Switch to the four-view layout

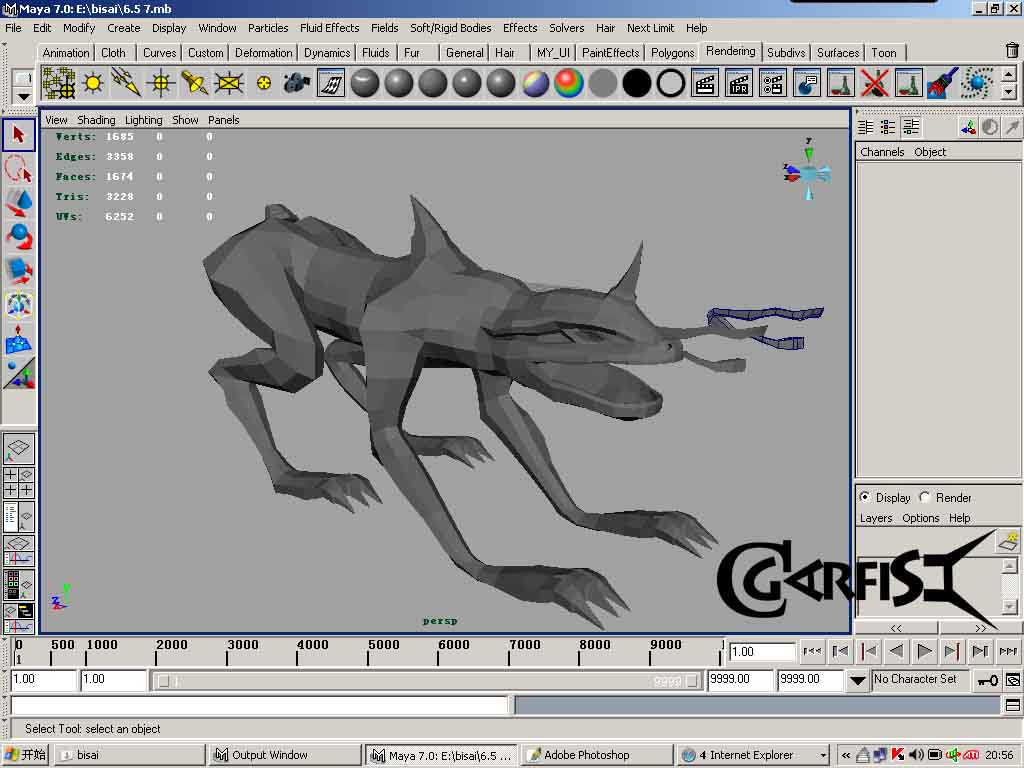[18, 482]
